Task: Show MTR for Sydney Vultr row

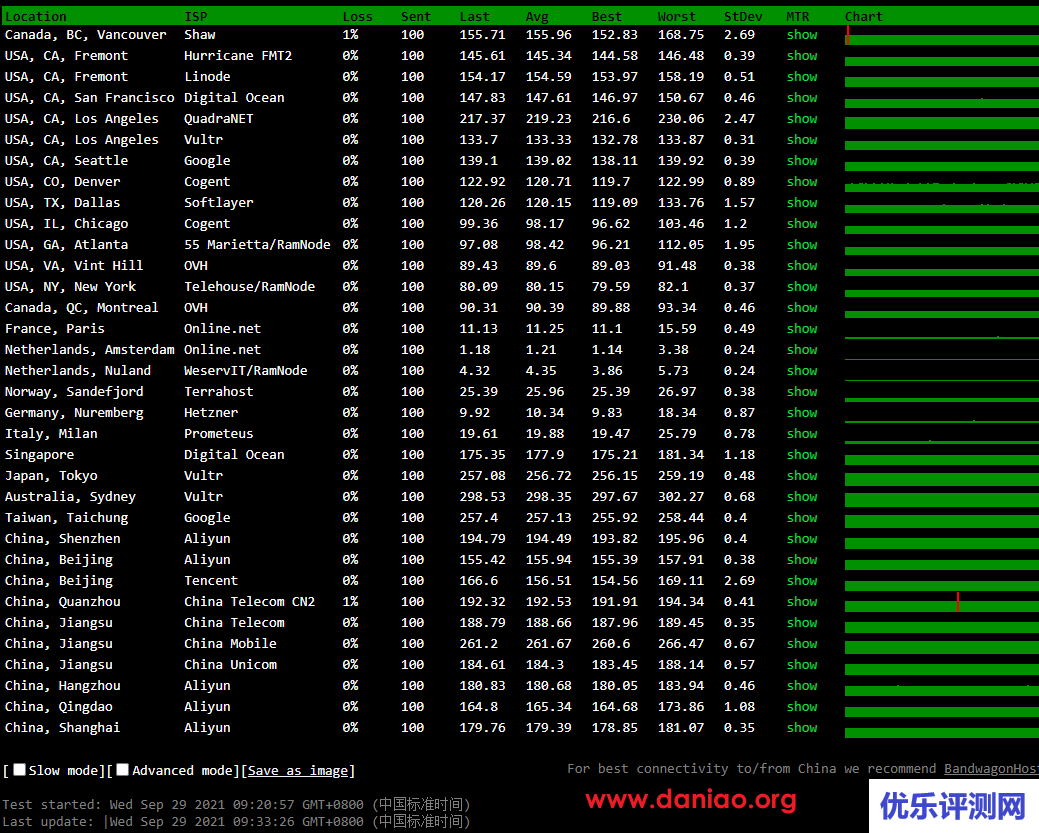Action: tap(802, 497)
